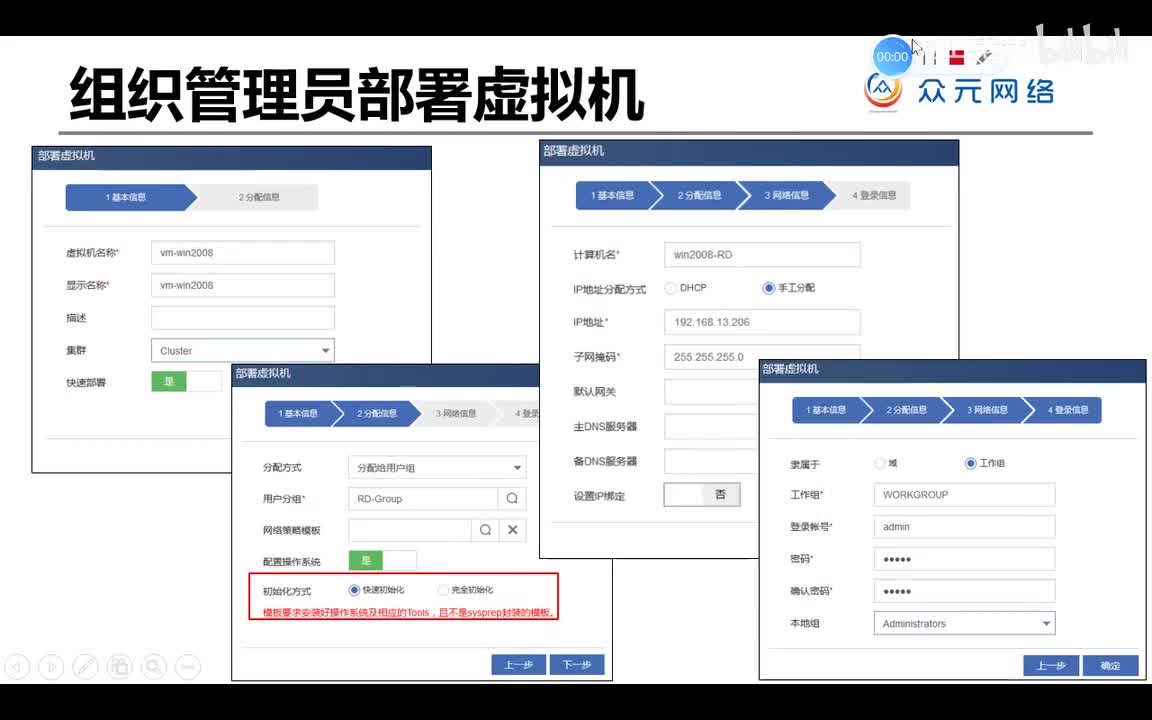Select the 手工分配 radio option

click(768, 288)
